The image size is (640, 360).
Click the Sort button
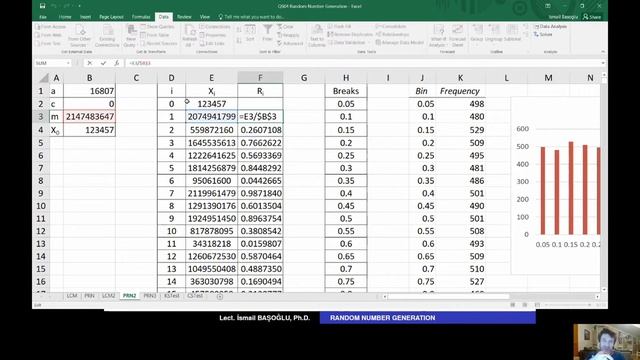250,33
